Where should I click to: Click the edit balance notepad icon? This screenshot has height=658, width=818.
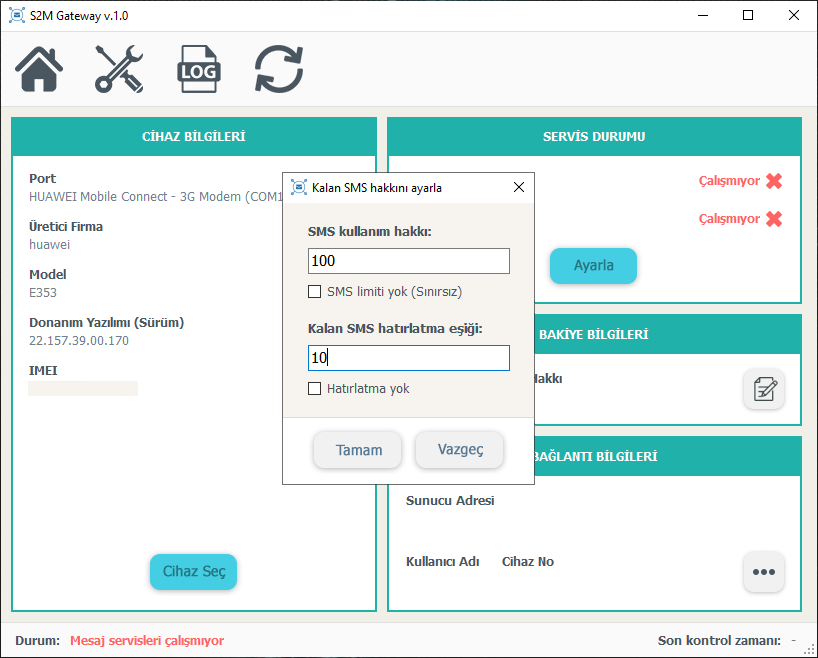pyautogui.click(x=763, y=389)
